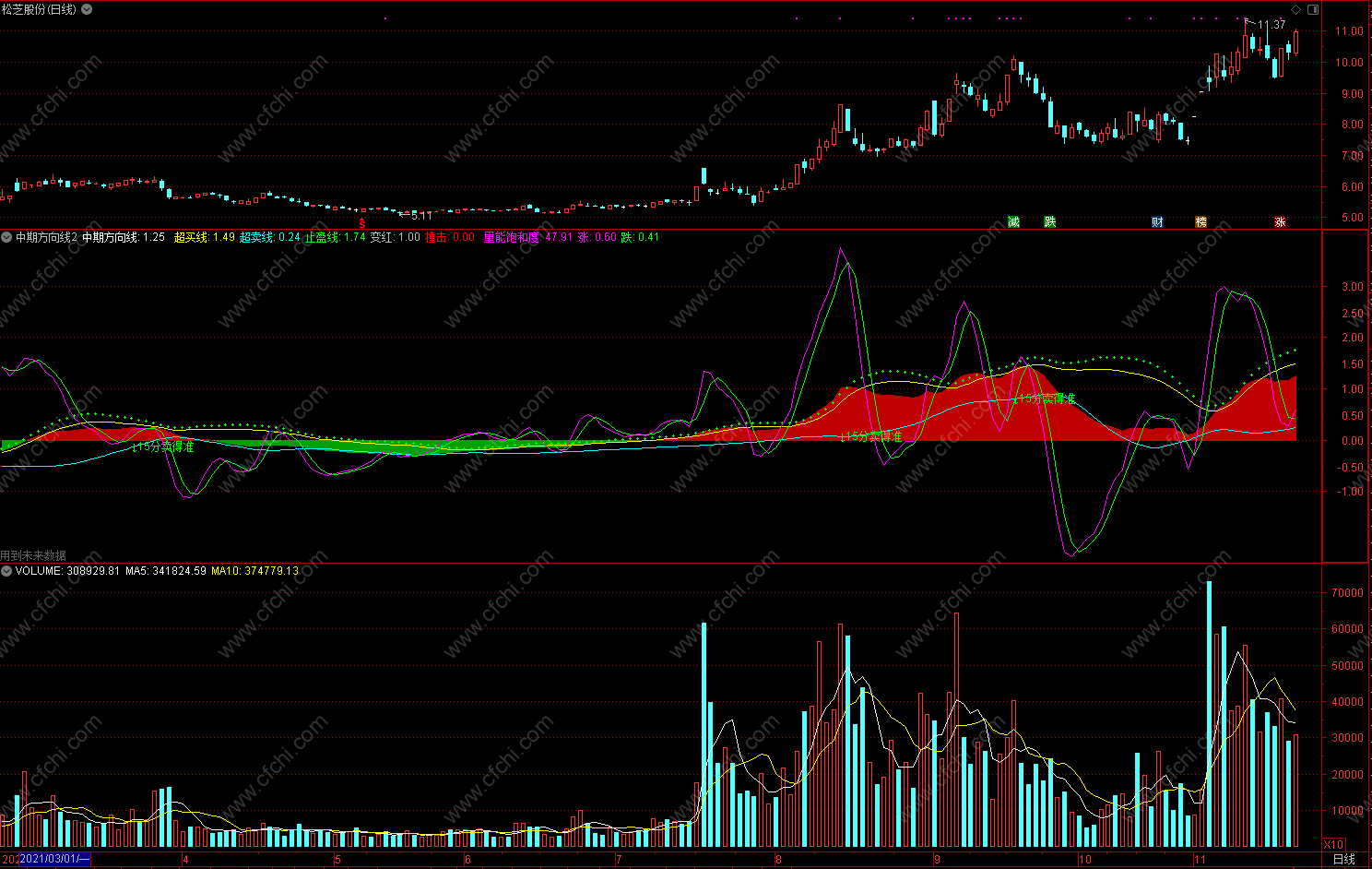Click the red 涨 event marker

[x=1280, y=221]
